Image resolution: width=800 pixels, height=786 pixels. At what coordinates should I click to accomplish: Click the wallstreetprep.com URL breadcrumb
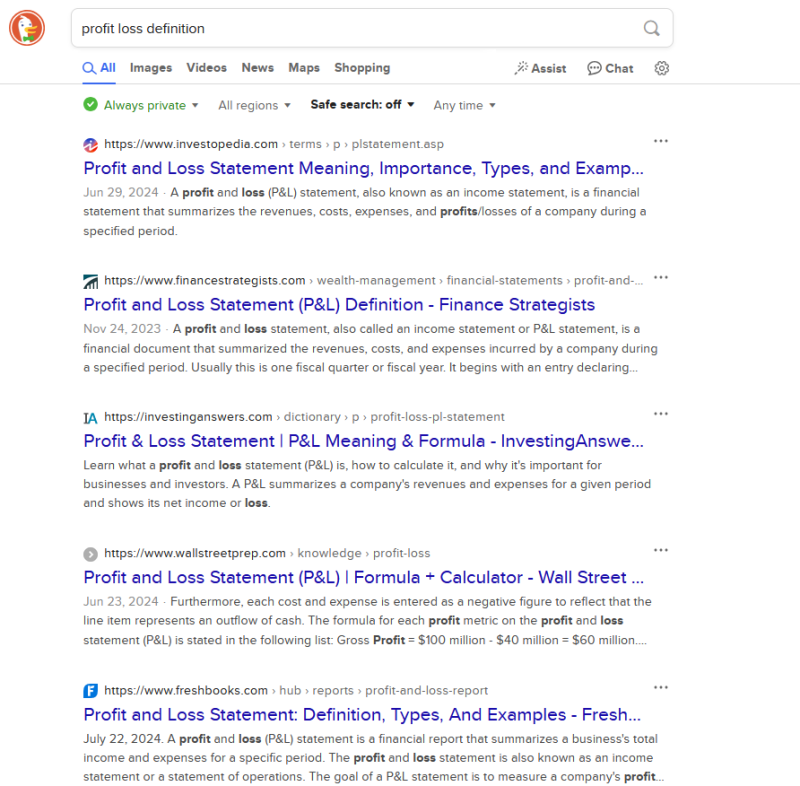pyautogui.click(x=267, y=553)
